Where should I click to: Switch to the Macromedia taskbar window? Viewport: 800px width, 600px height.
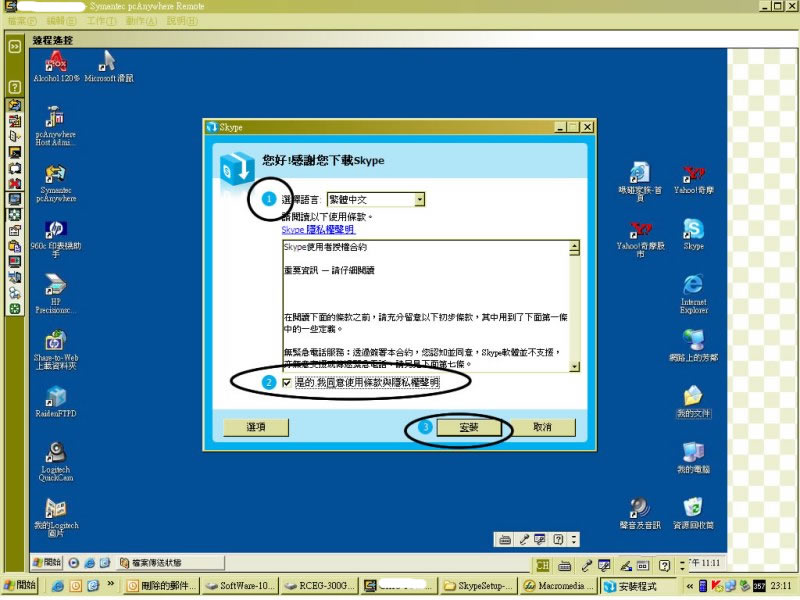pyautogui.click(x=558, y=586)
